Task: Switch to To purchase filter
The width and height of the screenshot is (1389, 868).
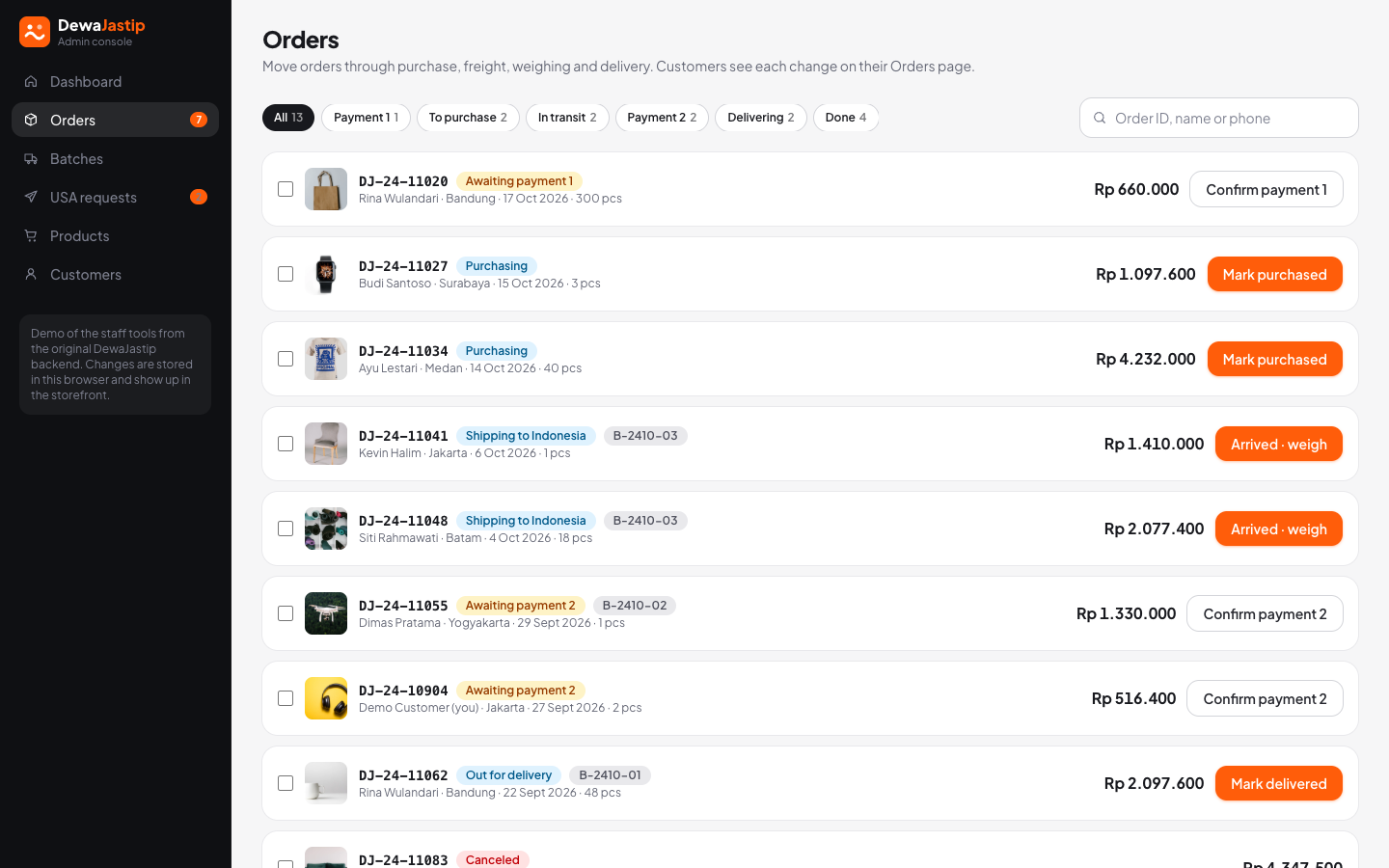Action: (468, 118)
